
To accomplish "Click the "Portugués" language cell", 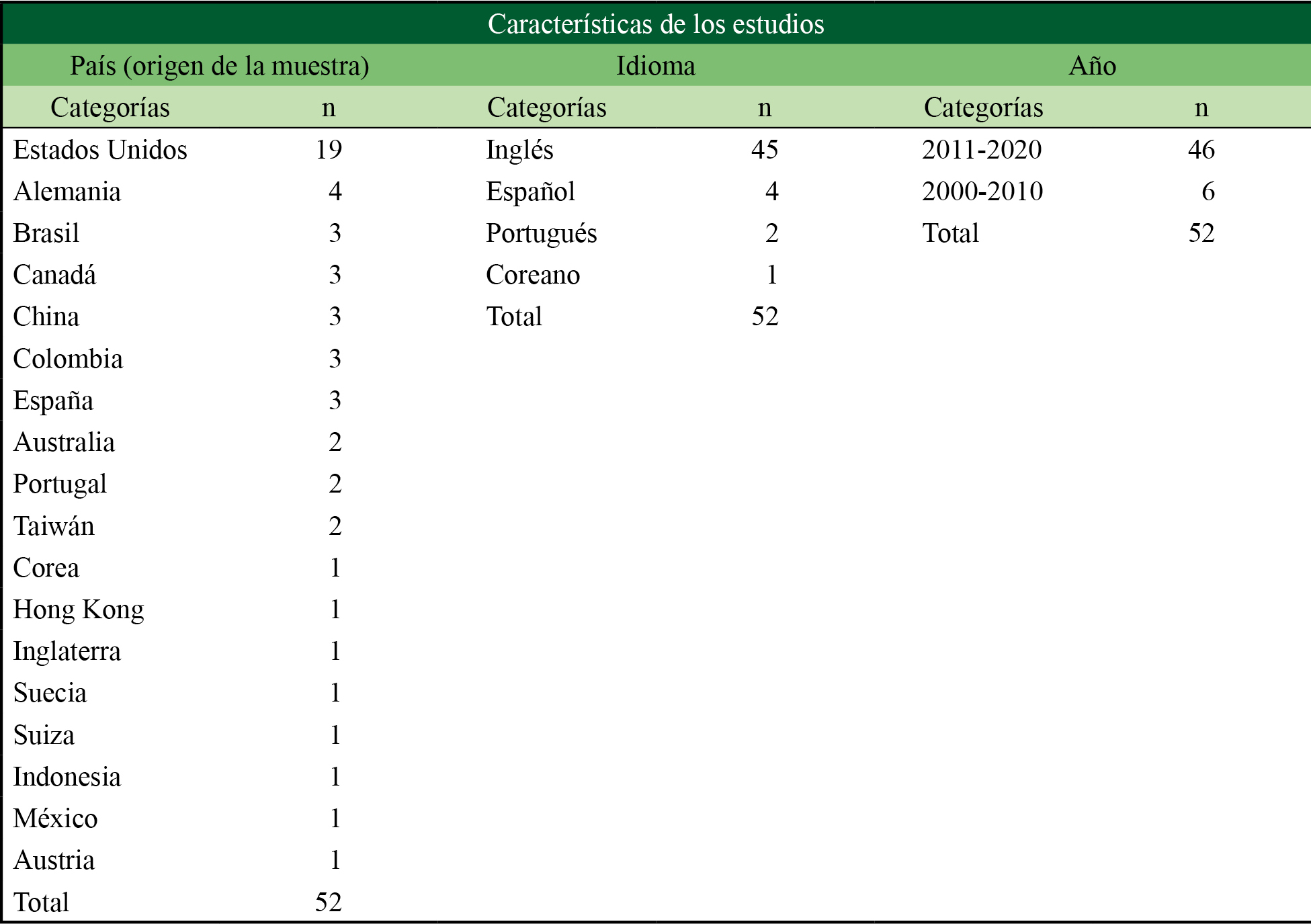I will pos(542,233).
